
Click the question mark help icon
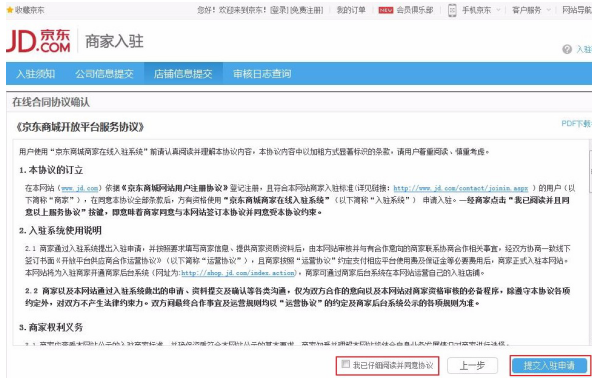[567, 49]
